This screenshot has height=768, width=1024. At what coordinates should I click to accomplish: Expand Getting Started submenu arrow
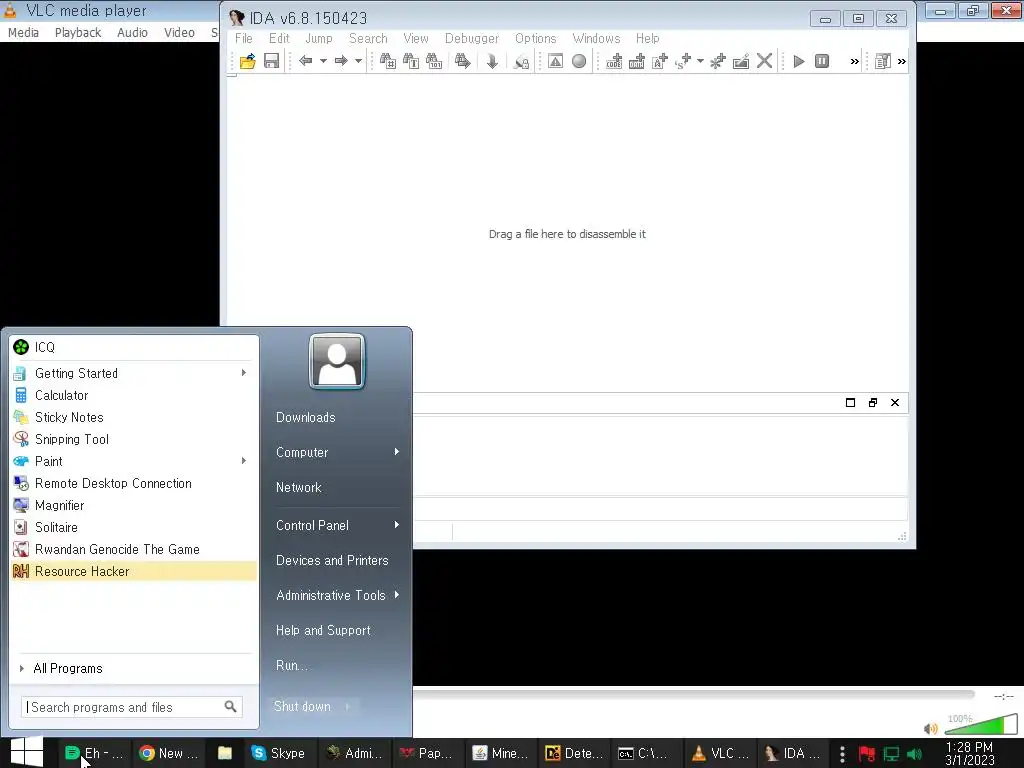(244, 373)
